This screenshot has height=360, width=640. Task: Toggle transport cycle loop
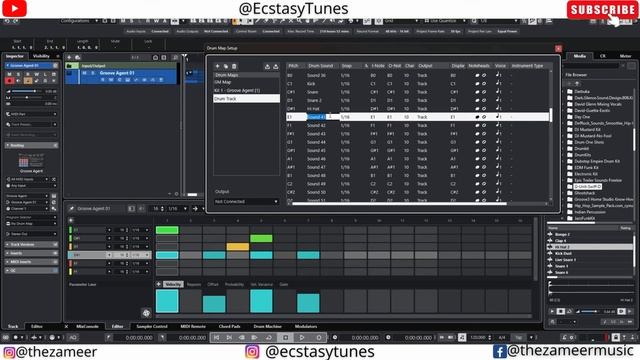269,338
